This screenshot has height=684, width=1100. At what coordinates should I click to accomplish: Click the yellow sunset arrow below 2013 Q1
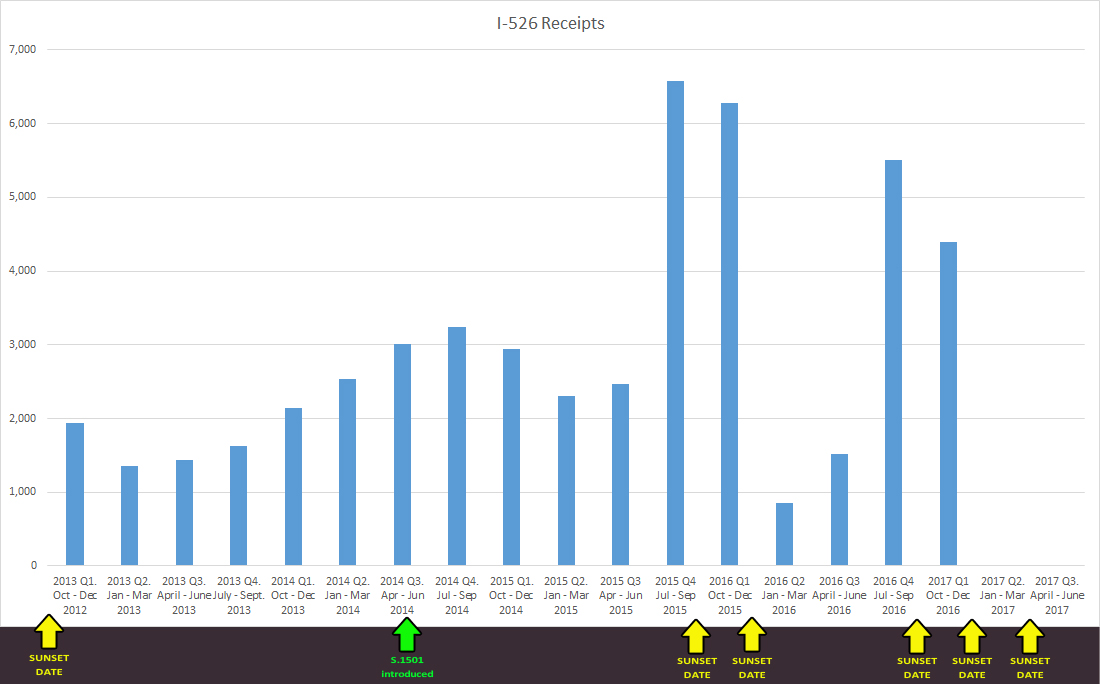pyautogui.click(x=48, y=634)
